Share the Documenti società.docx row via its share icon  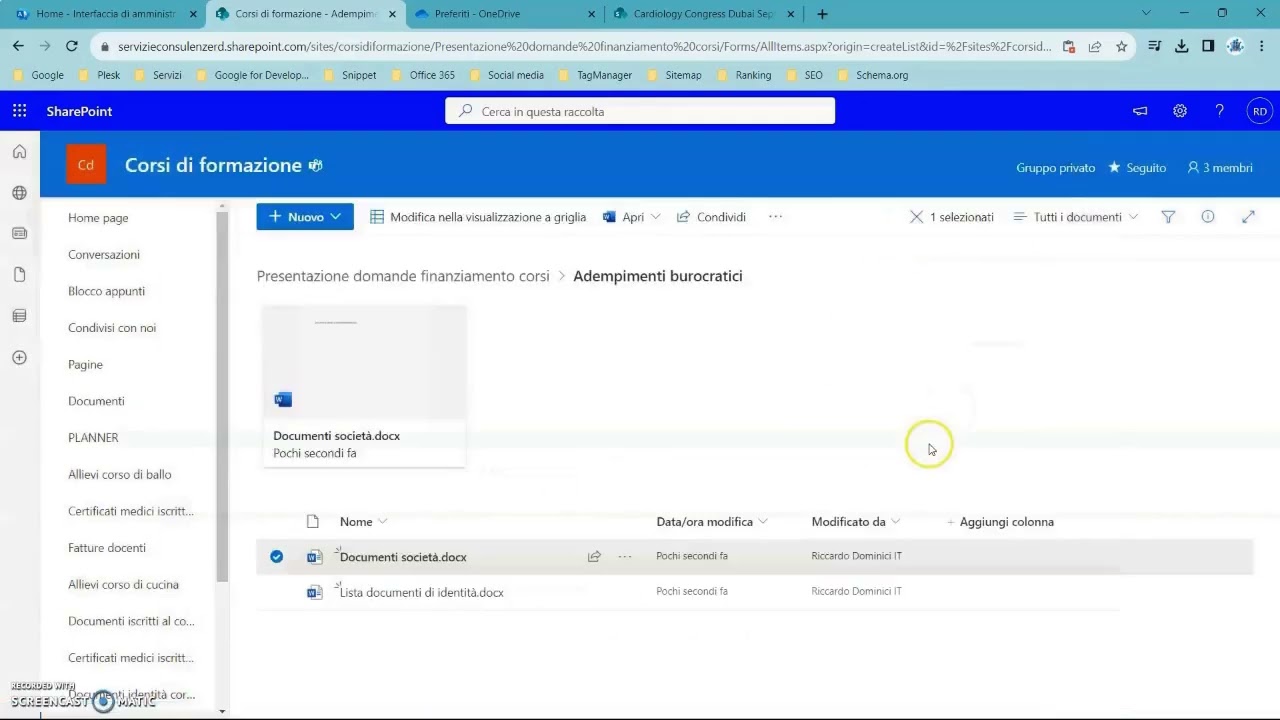point(594,556)
